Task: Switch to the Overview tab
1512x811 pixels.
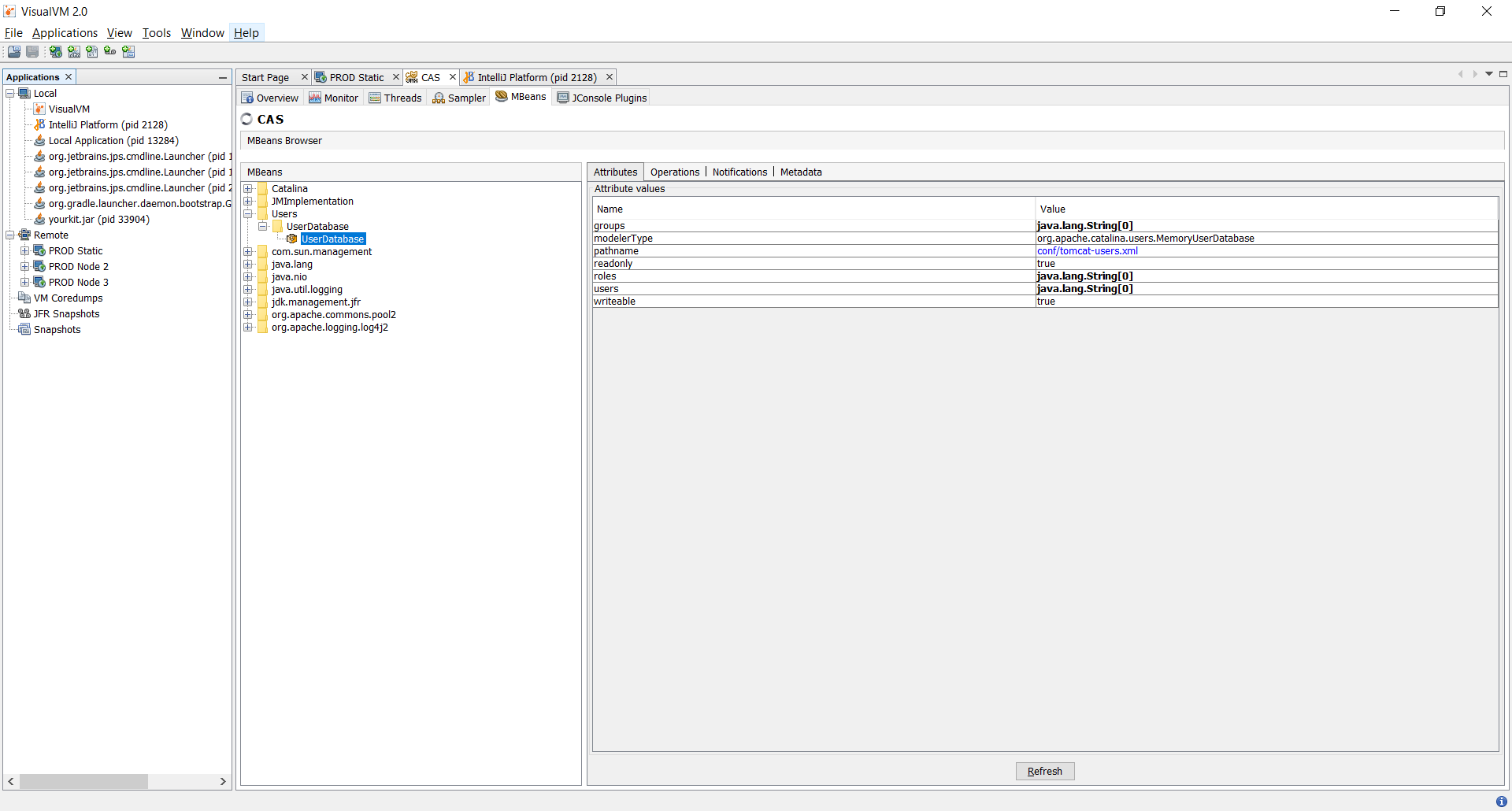Action: coord(270,98)
